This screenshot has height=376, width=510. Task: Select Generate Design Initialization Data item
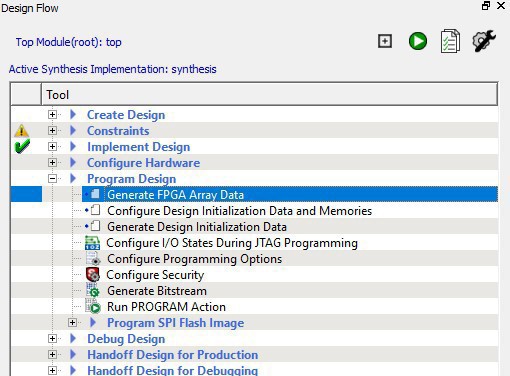(197, 227)
